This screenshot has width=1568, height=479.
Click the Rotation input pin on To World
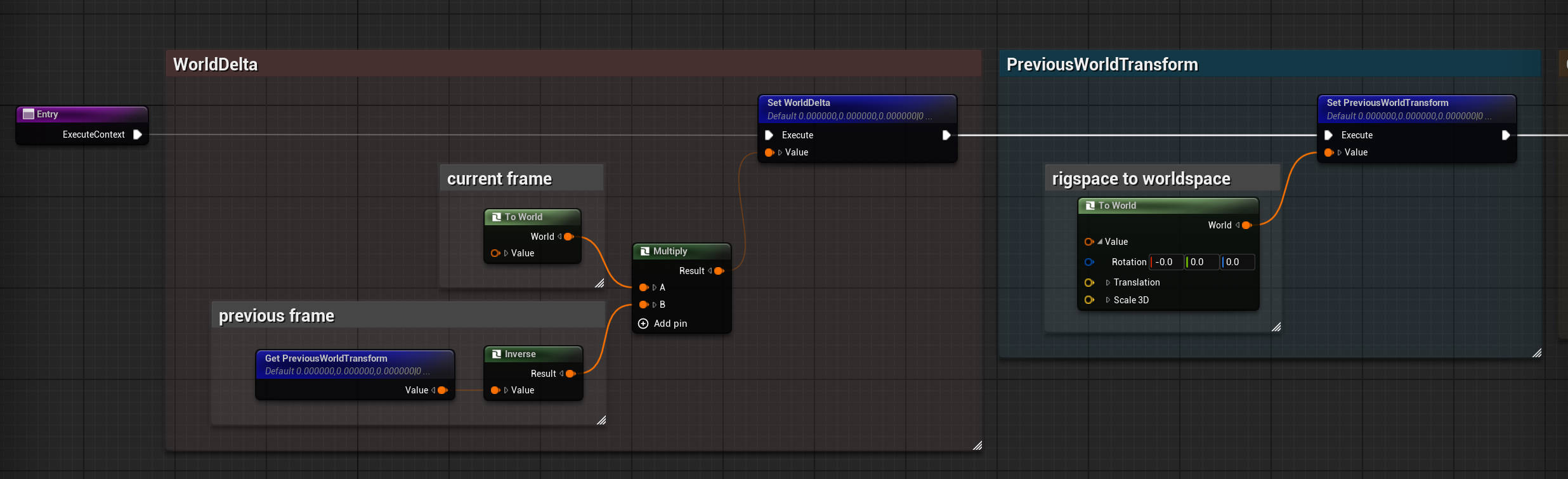(x=1089, y=262)
